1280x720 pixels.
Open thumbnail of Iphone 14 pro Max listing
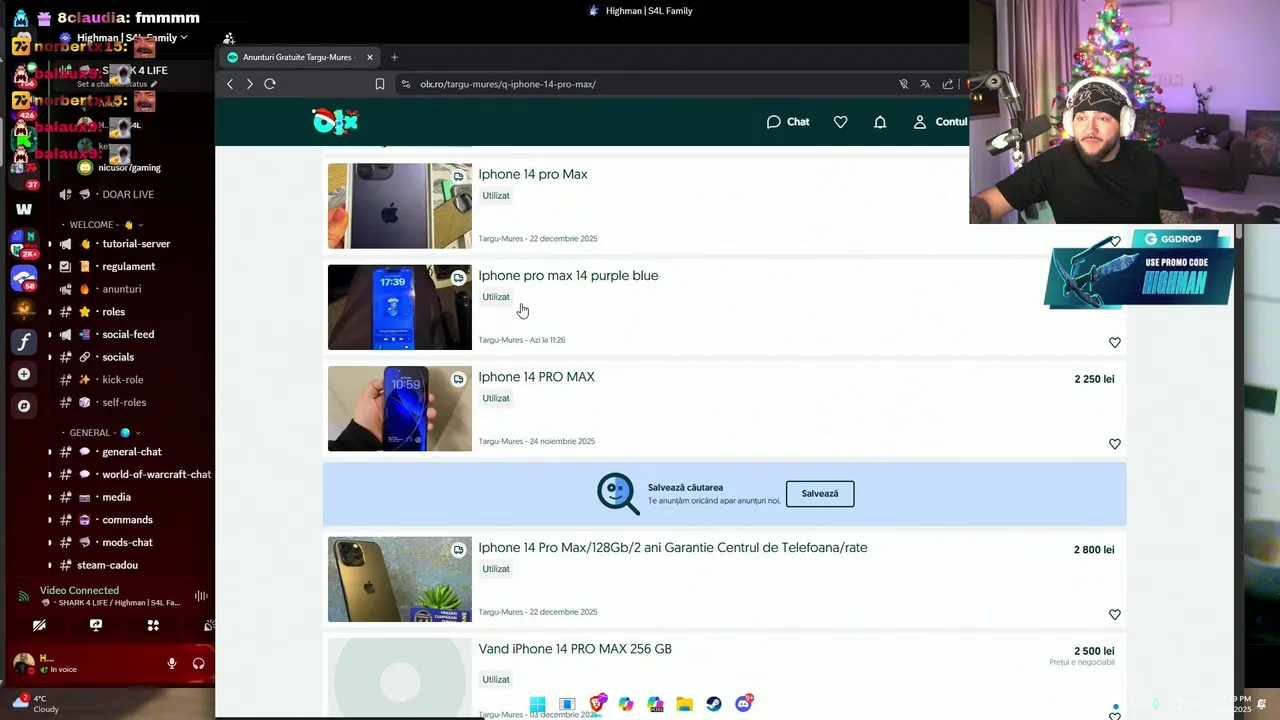pyautogui.click(x=400, y=206)
